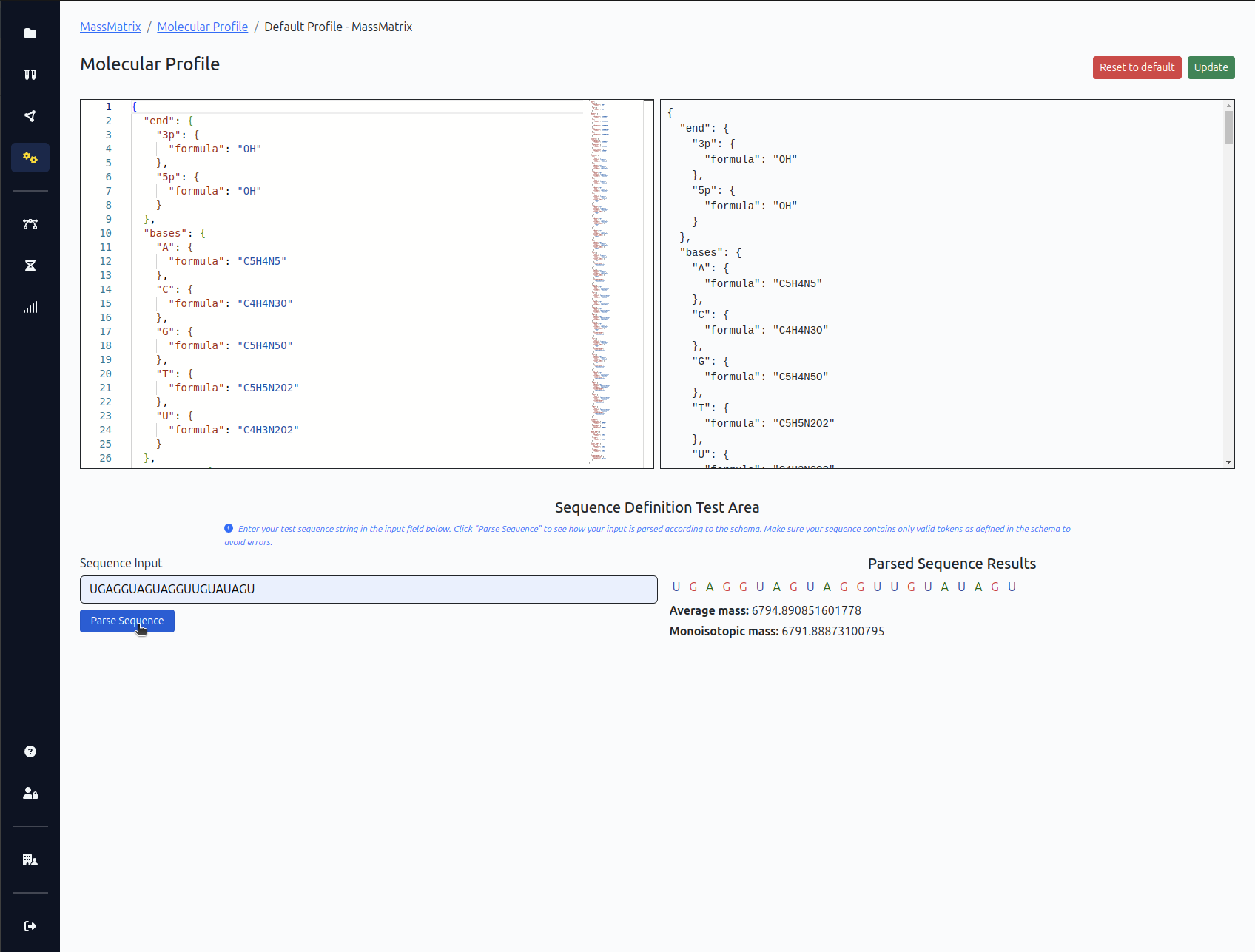
Task: Click the paper plane send icon
Action: pos(30,116)
